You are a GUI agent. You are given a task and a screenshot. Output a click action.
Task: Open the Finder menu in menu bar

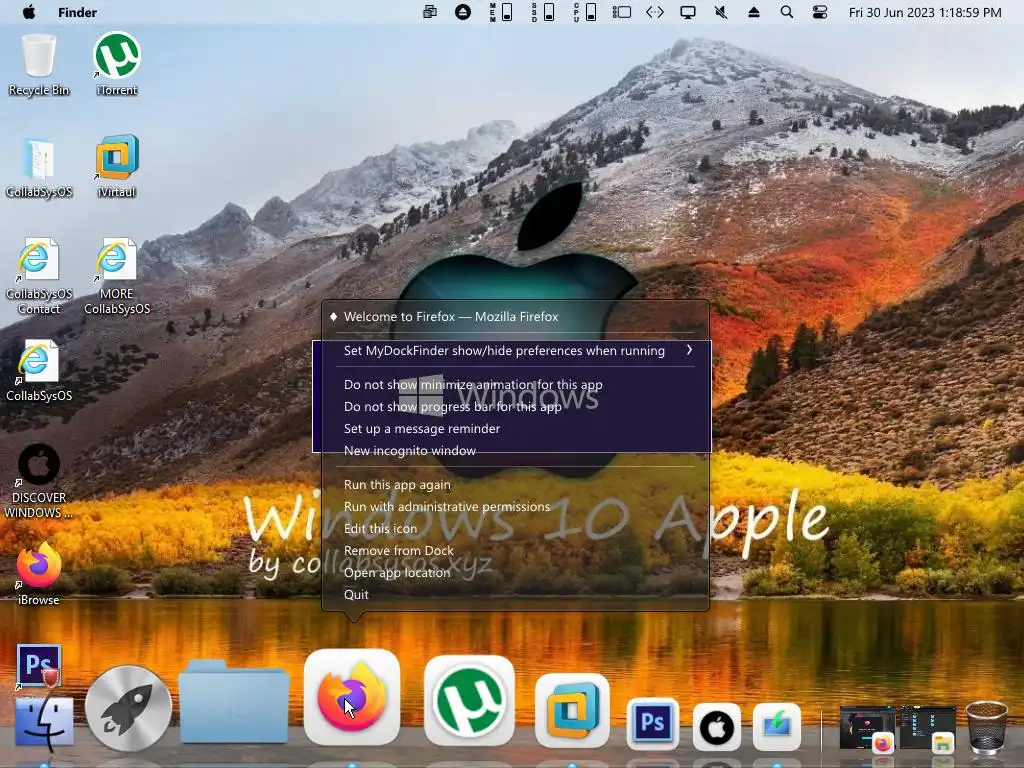pos(77,12)
